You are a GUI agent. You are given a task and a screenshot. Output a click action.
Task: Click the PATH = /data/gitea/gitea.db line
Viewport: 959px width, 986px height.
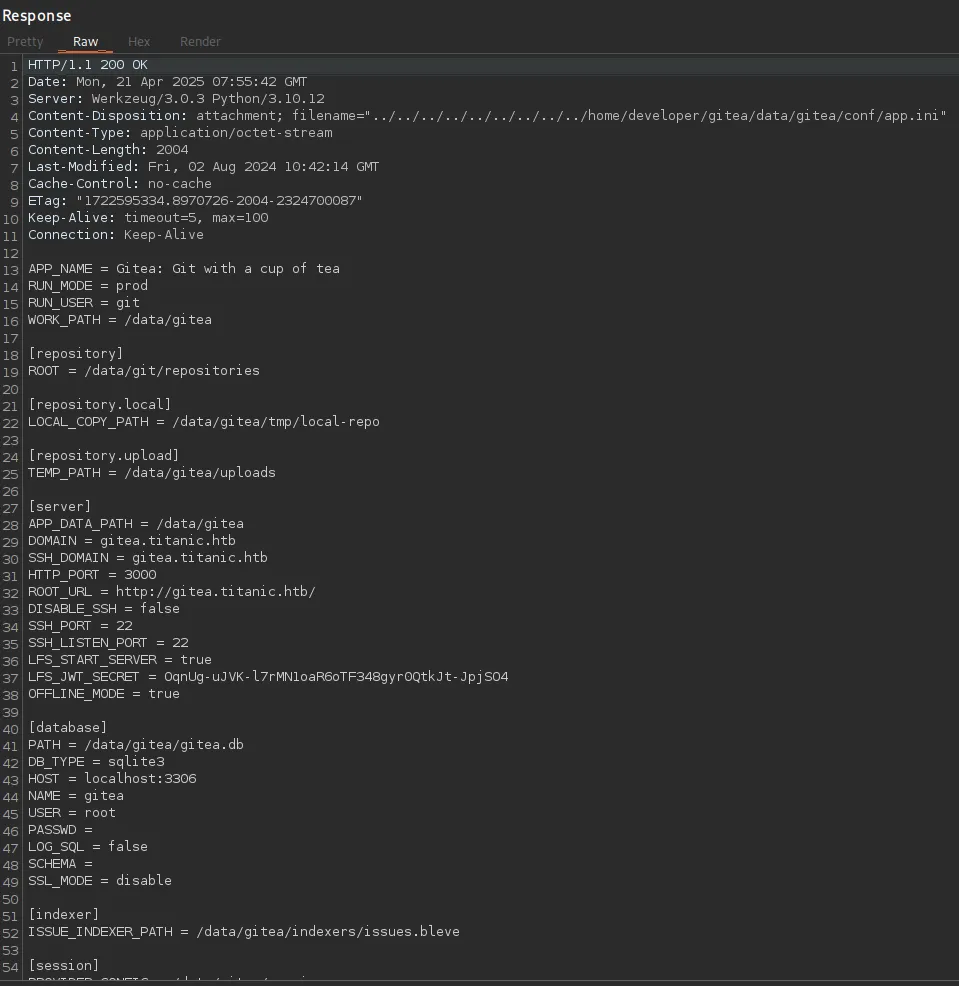click(135, 745)
